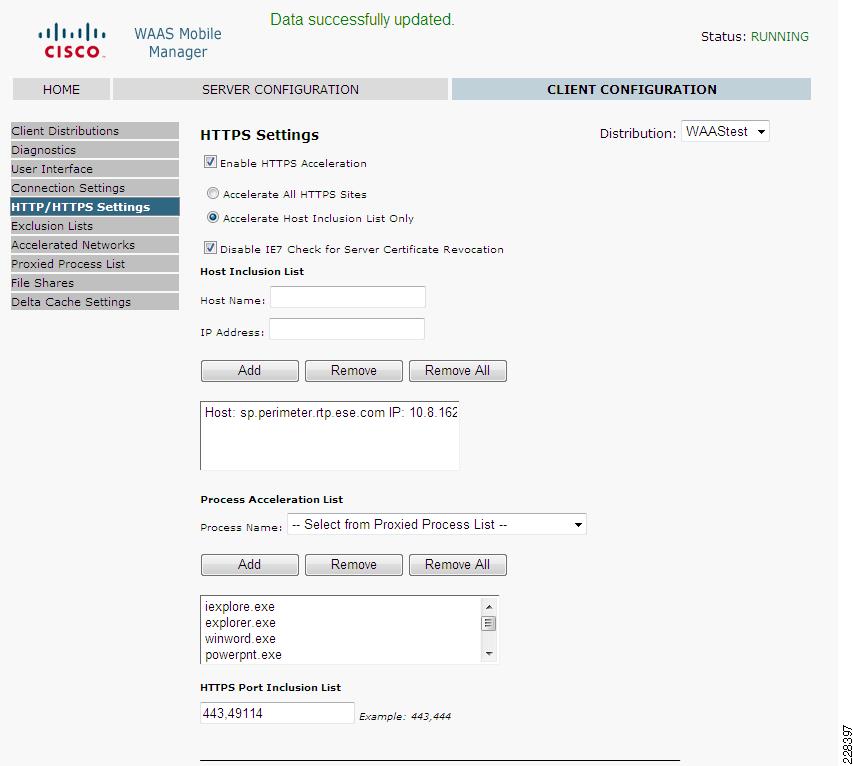Screen dimensions: 853x766
Task: Select Accelerate Host Inclusion List Only
Action: [x=213, y=217]
